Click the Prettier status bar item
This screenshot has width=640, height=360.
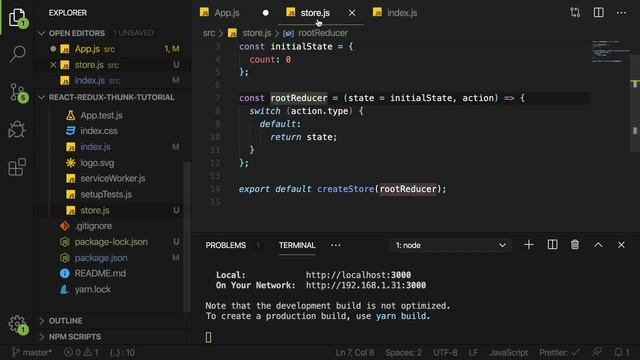tap(559, 352)
